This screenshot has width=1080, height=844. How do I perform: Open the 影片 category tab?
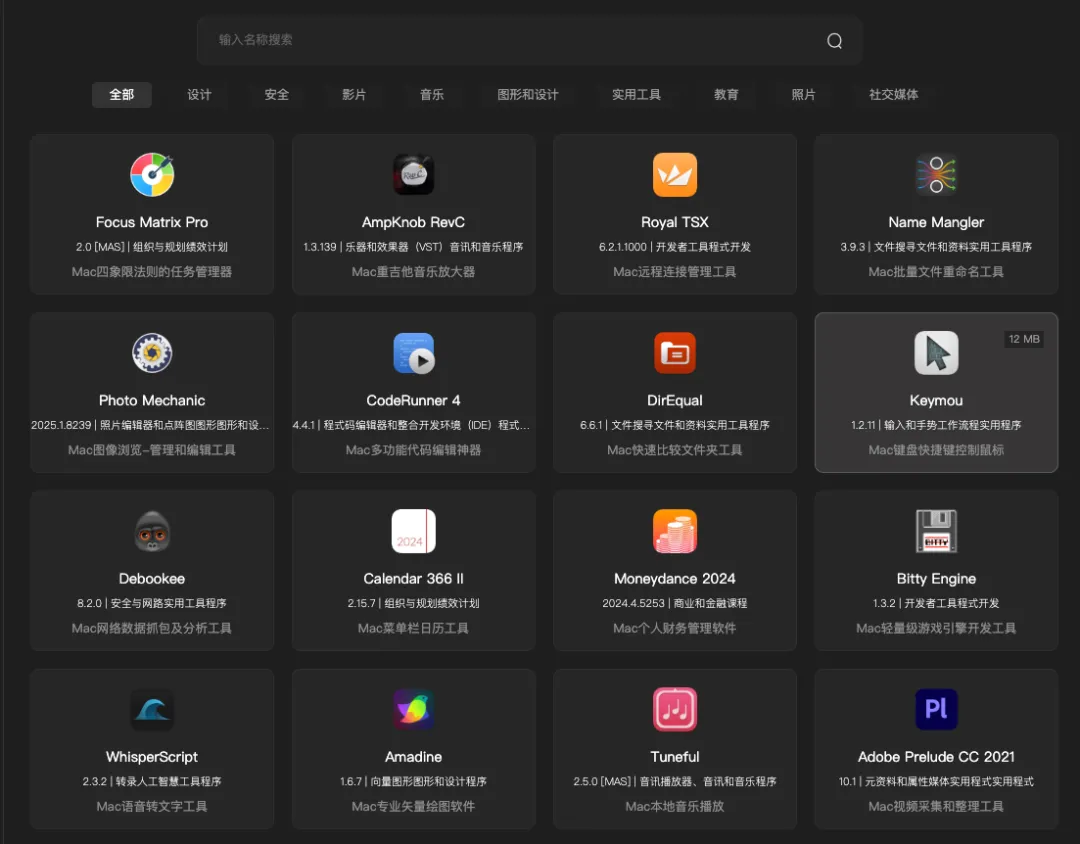click(354, 94)
